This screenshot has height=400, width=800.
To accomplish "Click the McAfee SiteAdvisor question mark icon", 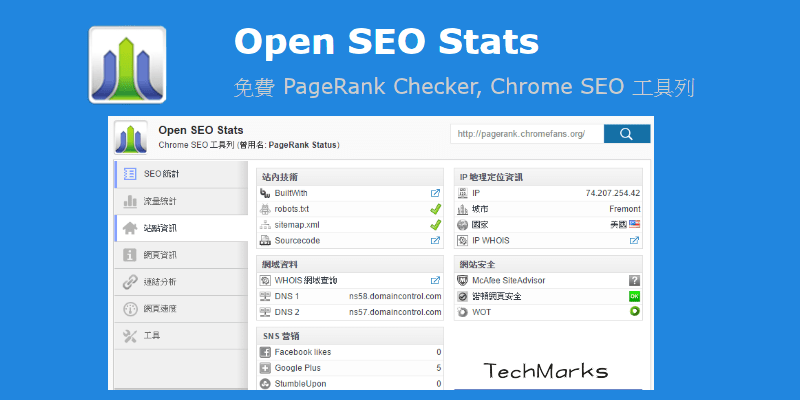I will 634,281.
